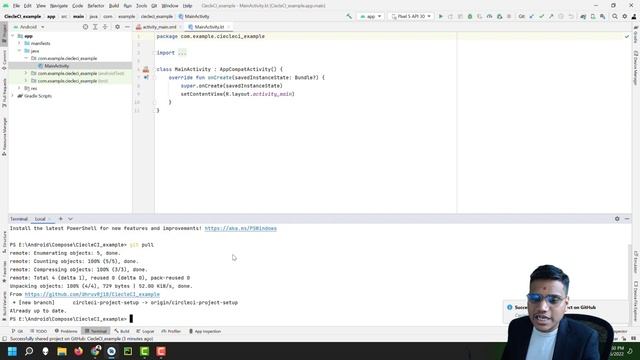Toggle the Project tool window stripe
This screenshot has height=360, width=640.
click(x=4, y=34)
